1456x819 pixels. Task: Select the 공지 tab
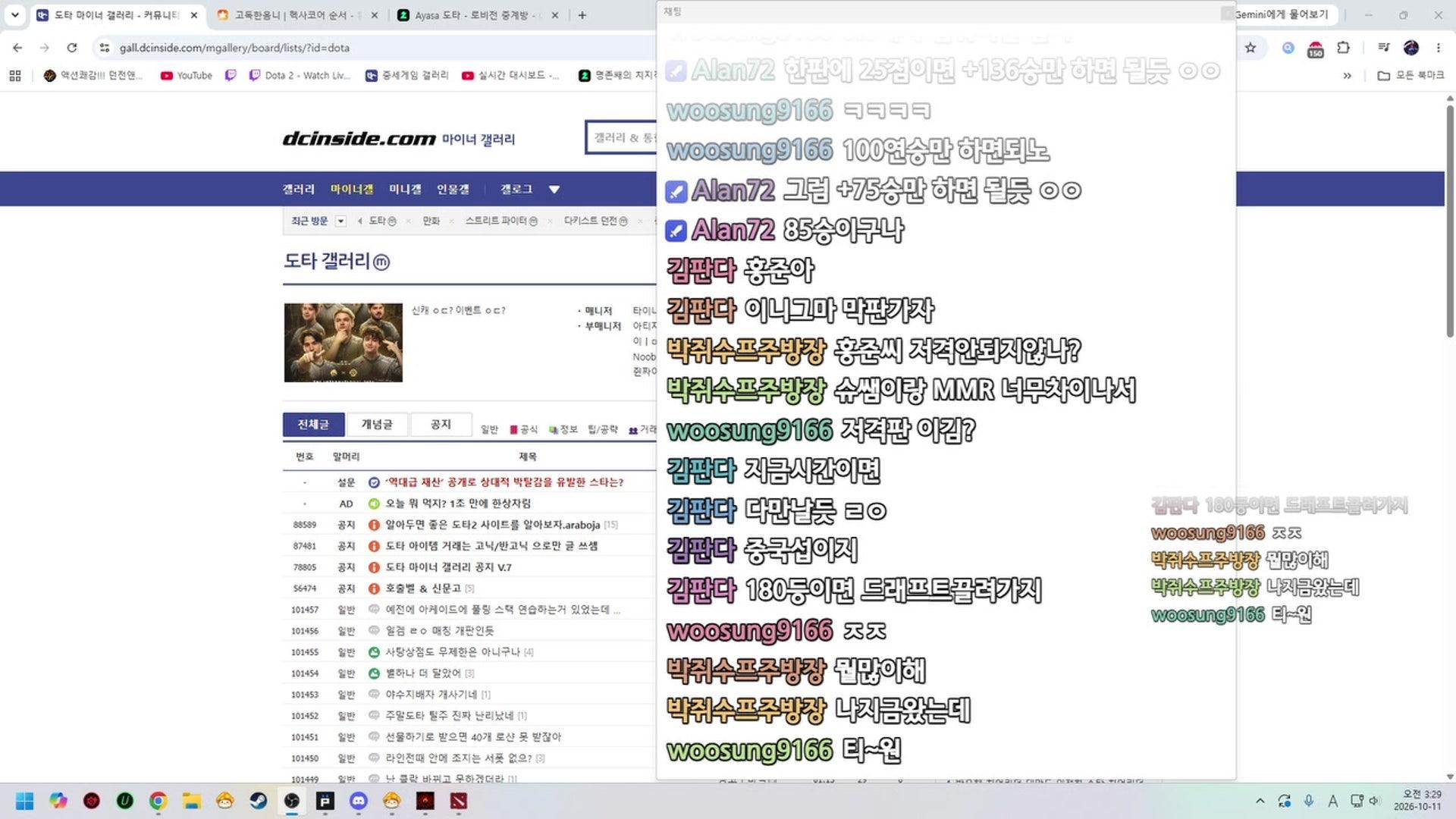pyautogui.click(x=441, y=425)
